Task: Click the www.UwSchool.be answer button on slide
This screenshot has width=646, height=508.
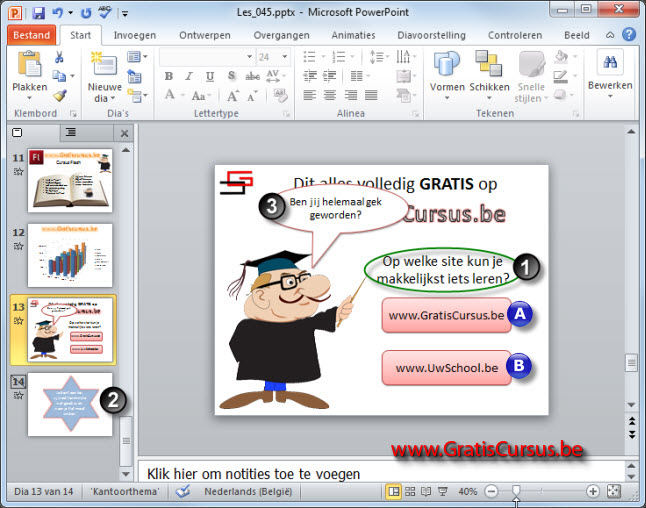Action: 447,368
